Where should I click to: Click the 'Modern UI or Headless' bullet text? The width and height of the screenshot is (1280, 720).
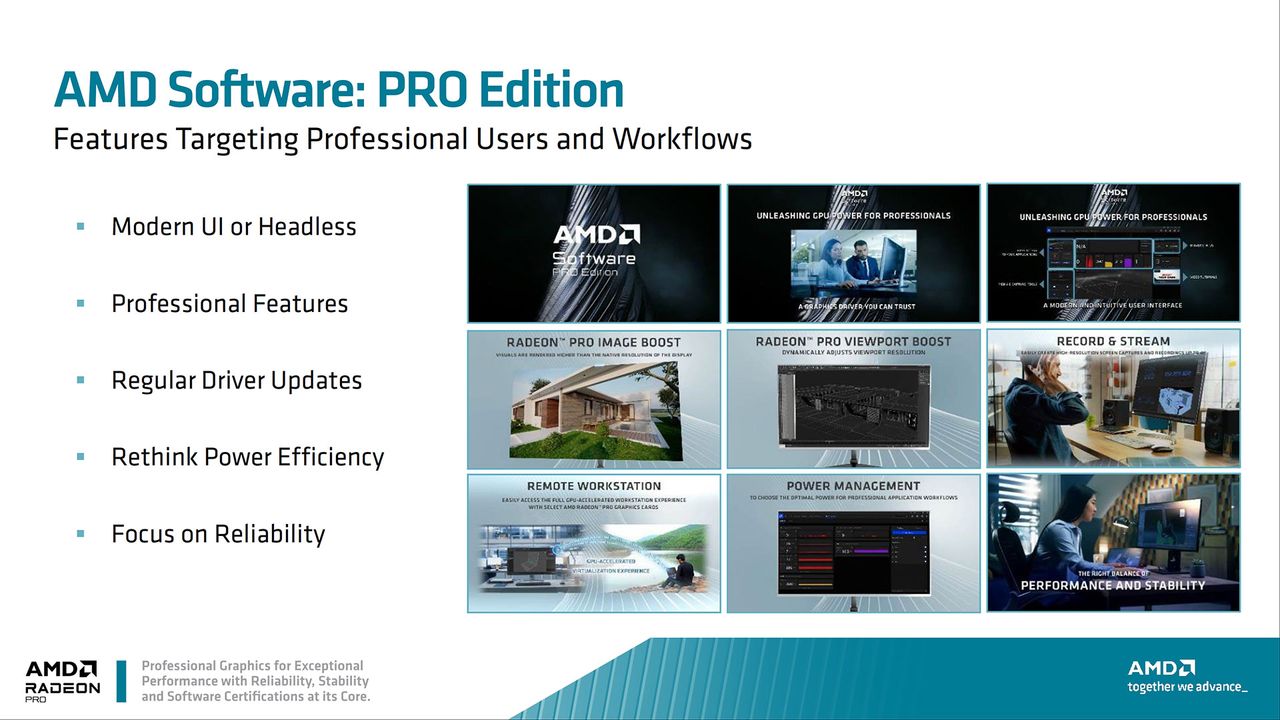234,226
